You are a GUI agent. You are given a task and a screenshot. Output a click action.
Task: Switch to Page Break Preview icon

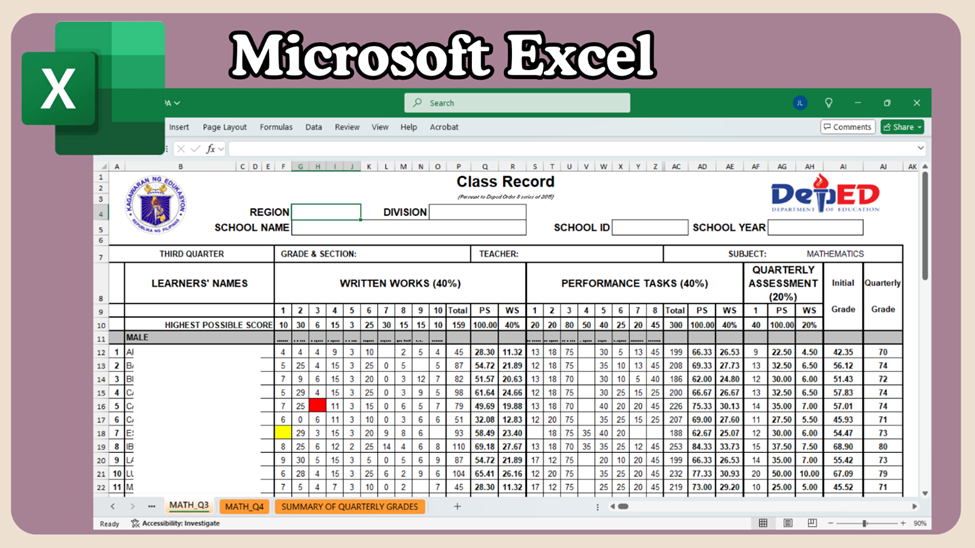812,523
